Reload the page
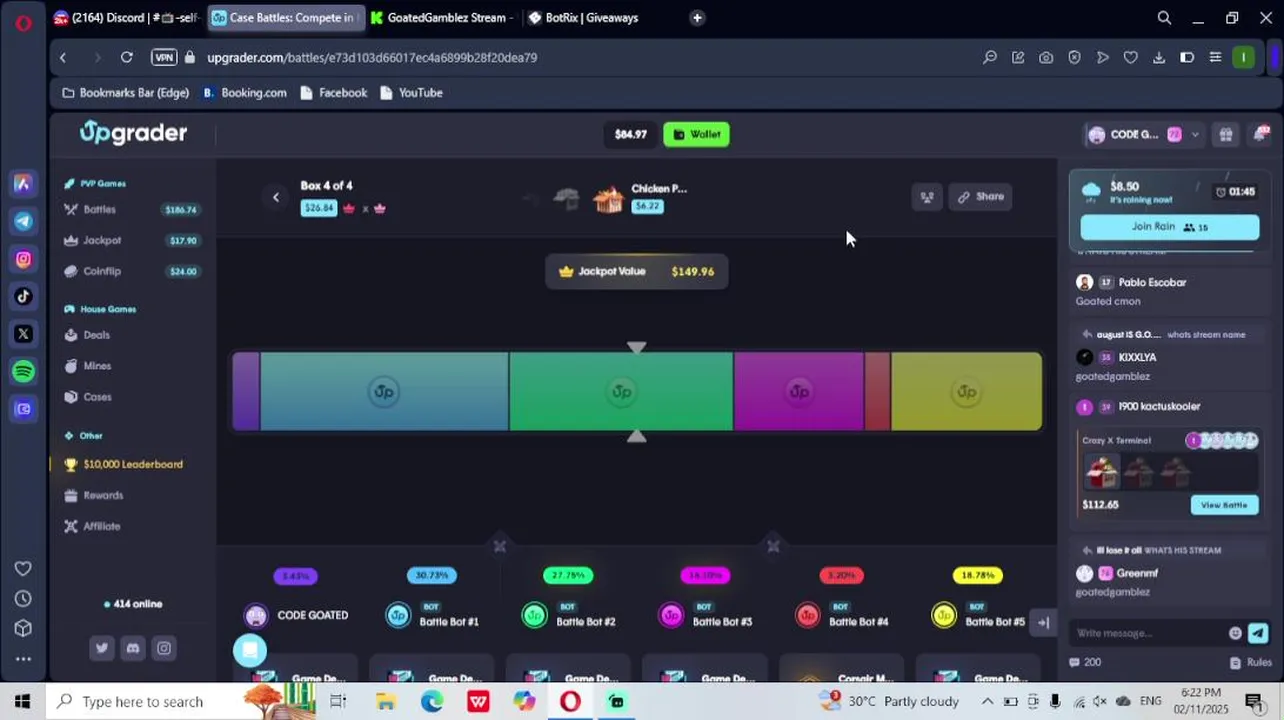The height and width of the screenshot is (720, 1284). [x=127, y=58]
